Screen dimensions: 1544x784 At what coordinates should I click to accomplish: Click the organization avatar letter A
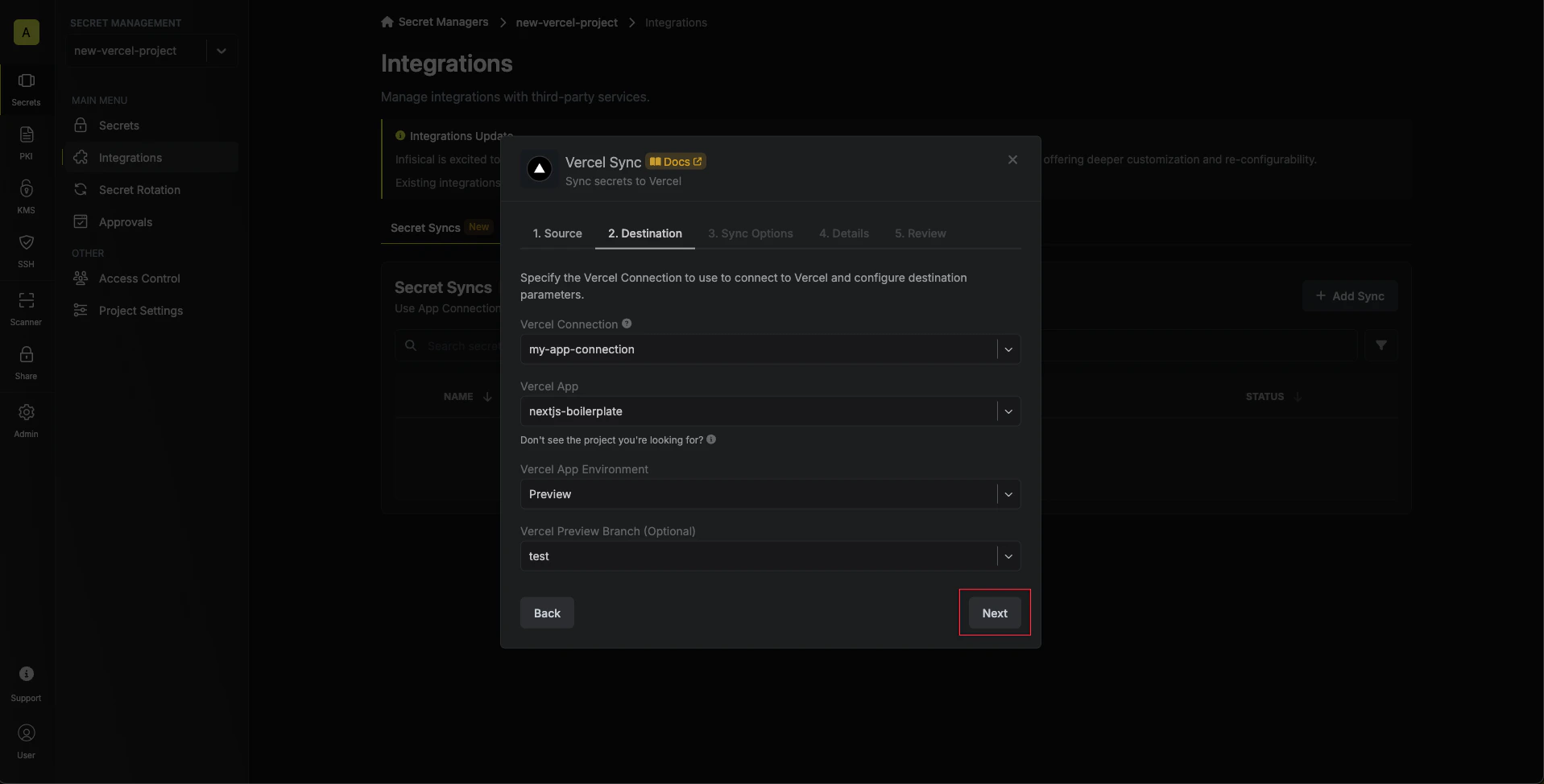(x=26, y=32)
